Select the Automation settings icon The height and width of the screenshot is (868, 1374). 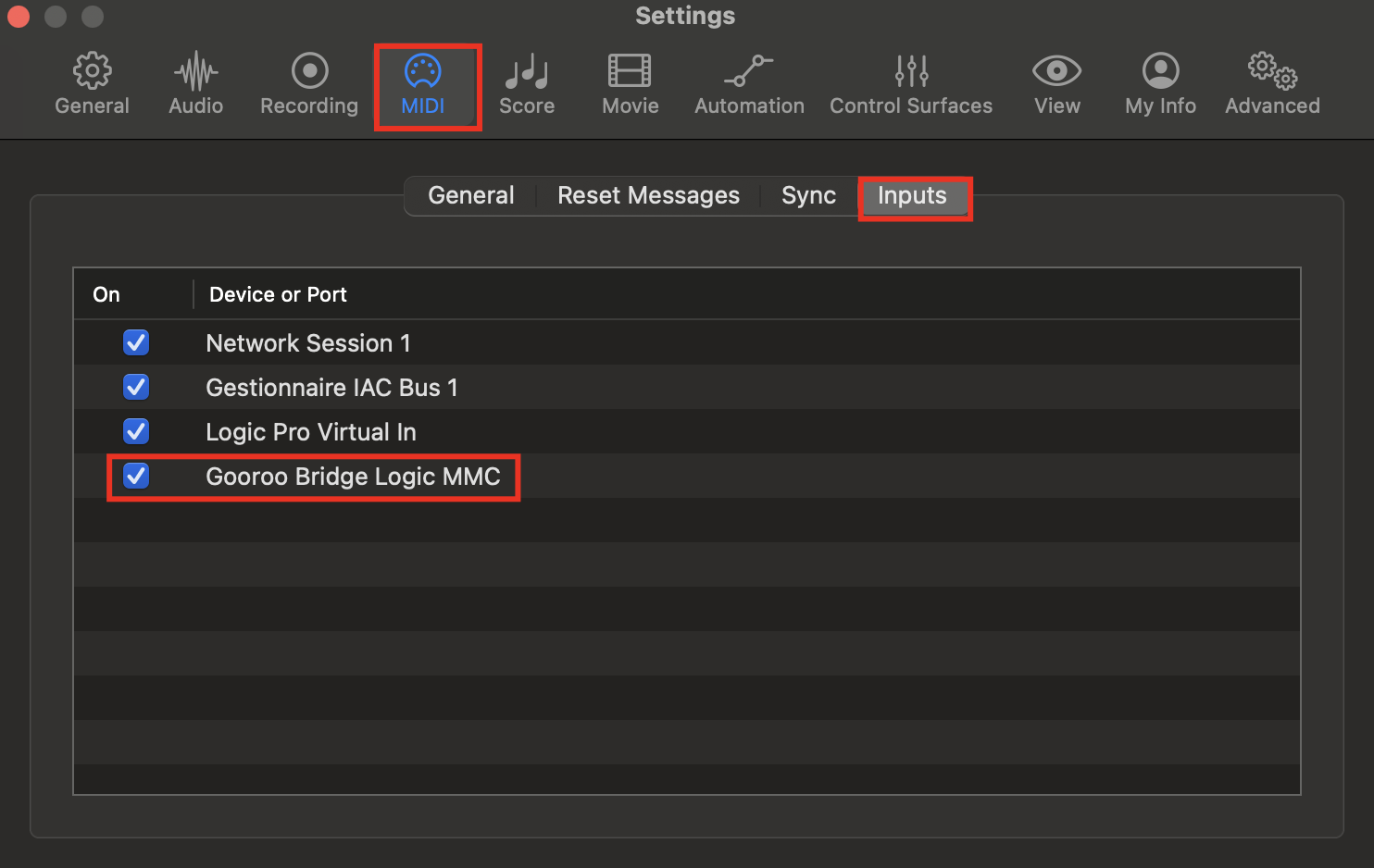click(x=749, y=70)
